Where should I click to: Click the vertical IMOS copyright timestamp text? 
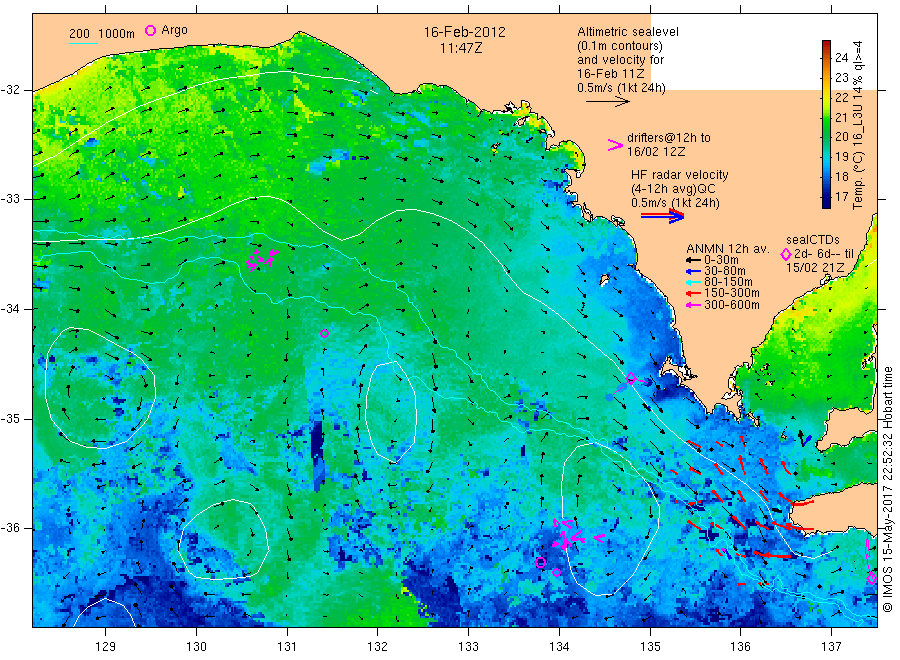coord(888,490)
